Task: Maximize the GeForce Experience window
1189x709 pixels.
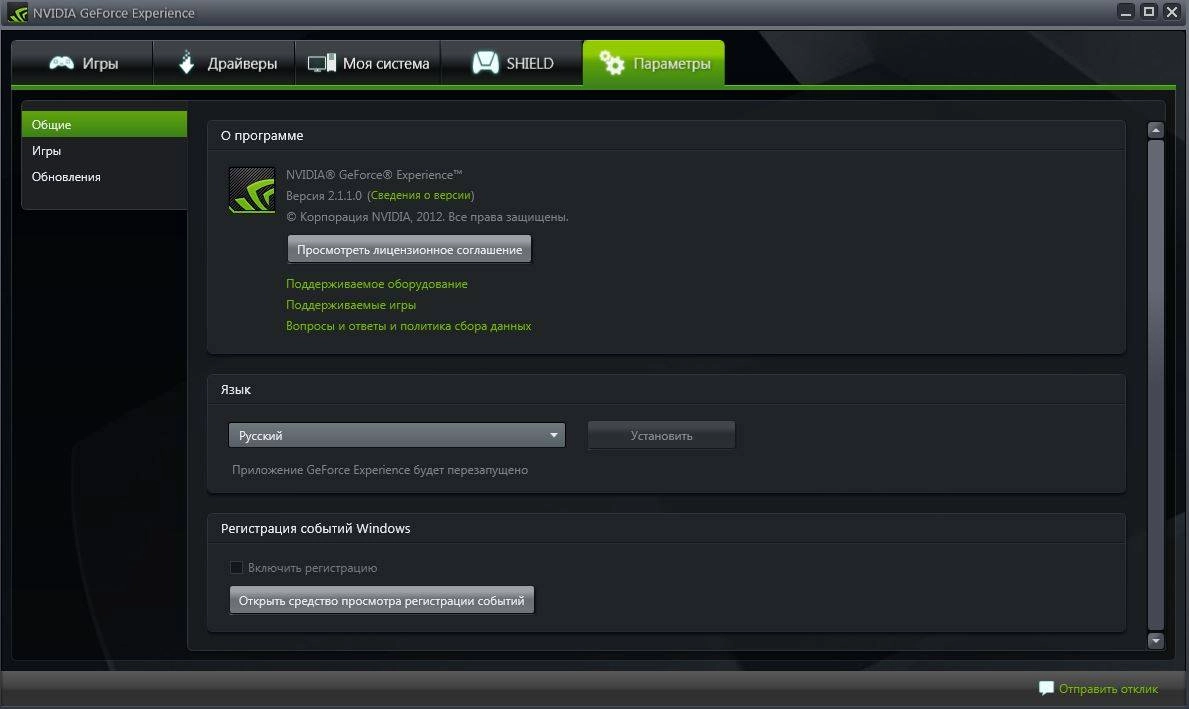Action: [1149, 11]
